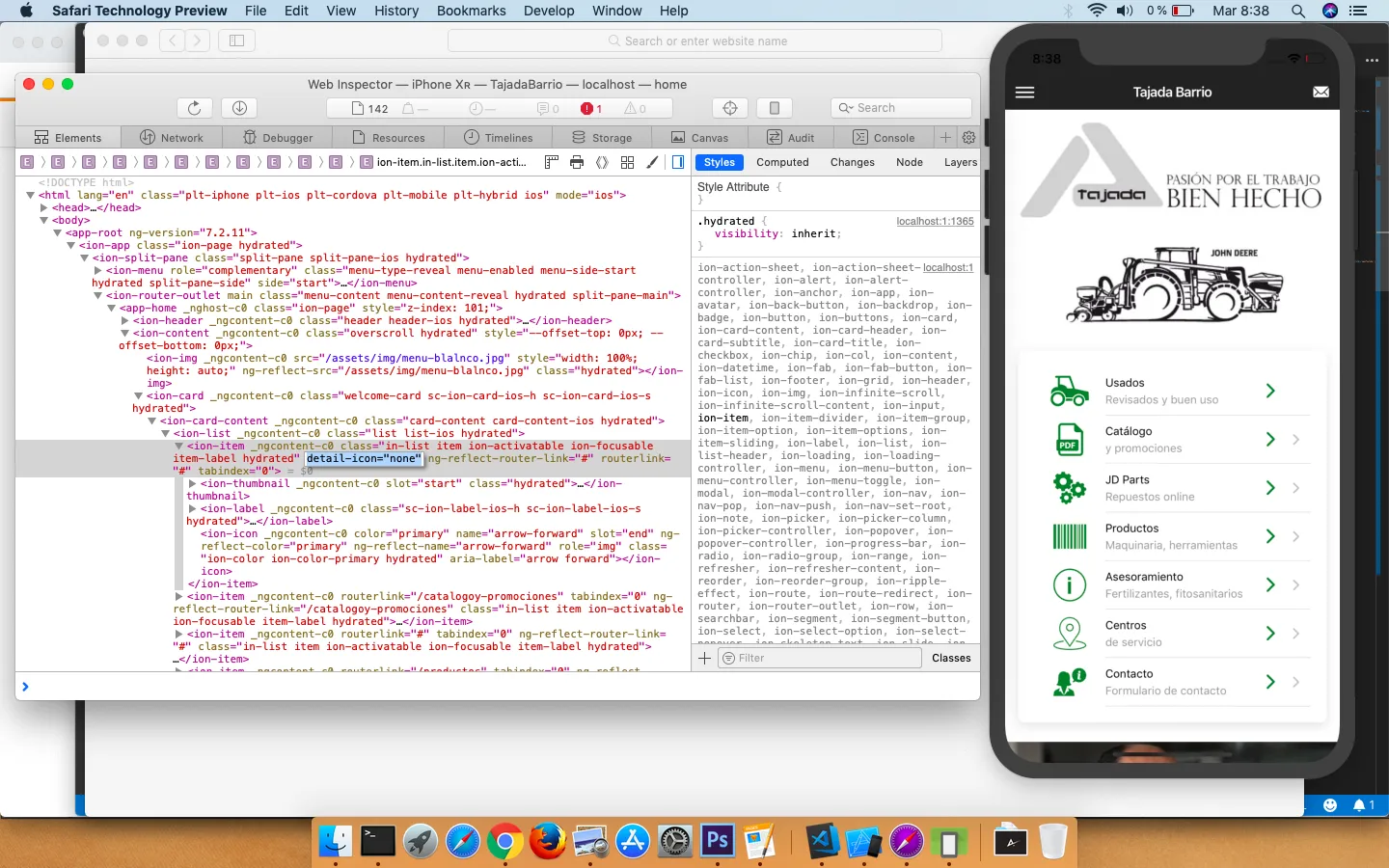This screenshot has height=868, width=1389.
Task: Open Web Inspector settings gear
Action: pos(968,138)
